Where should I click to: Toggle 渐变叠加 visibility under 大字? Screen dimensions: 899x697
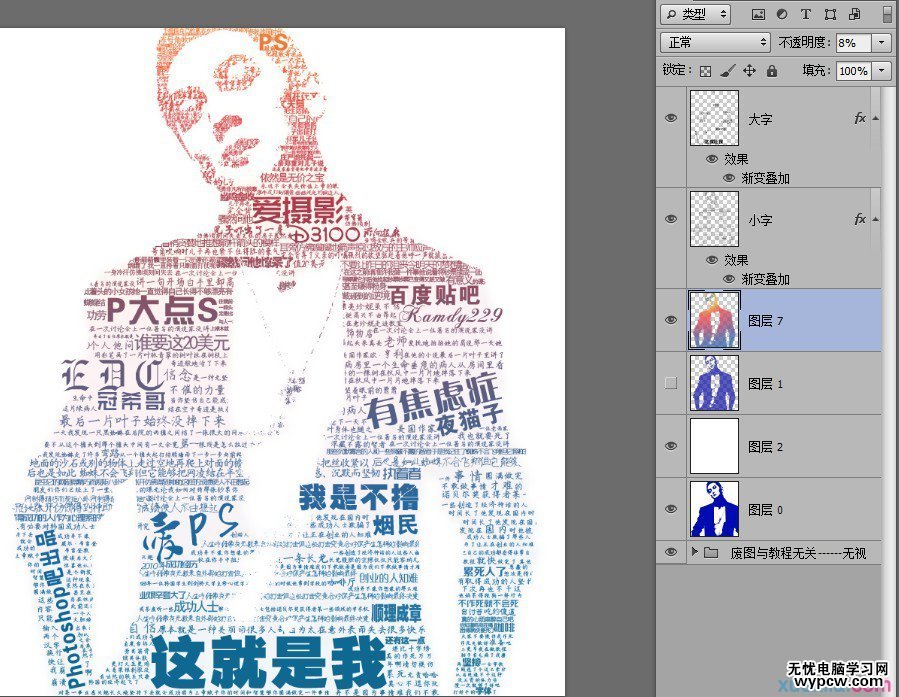729,178
